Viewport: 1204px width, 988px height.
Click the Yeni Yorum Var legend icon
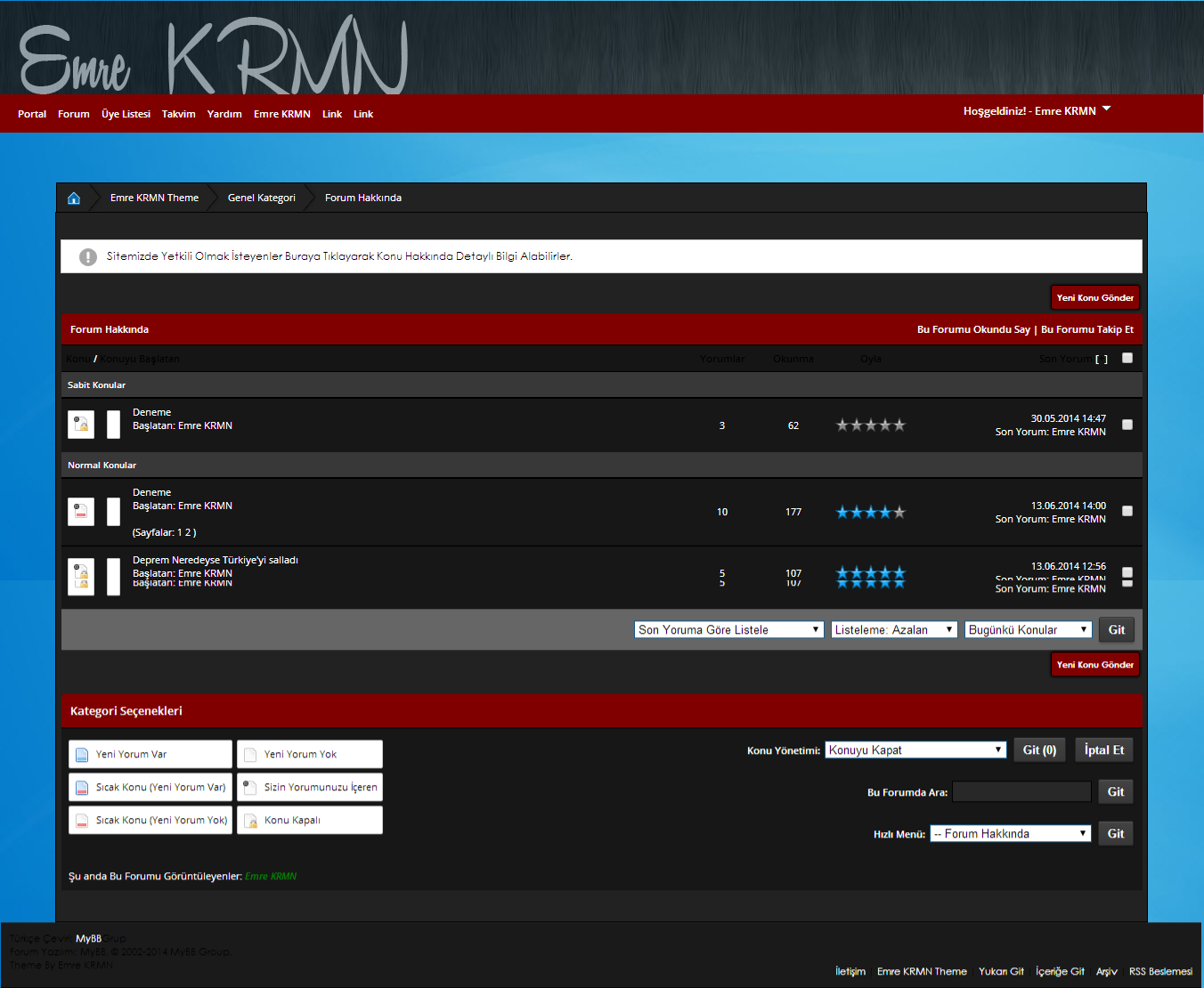tap(82, 755)
